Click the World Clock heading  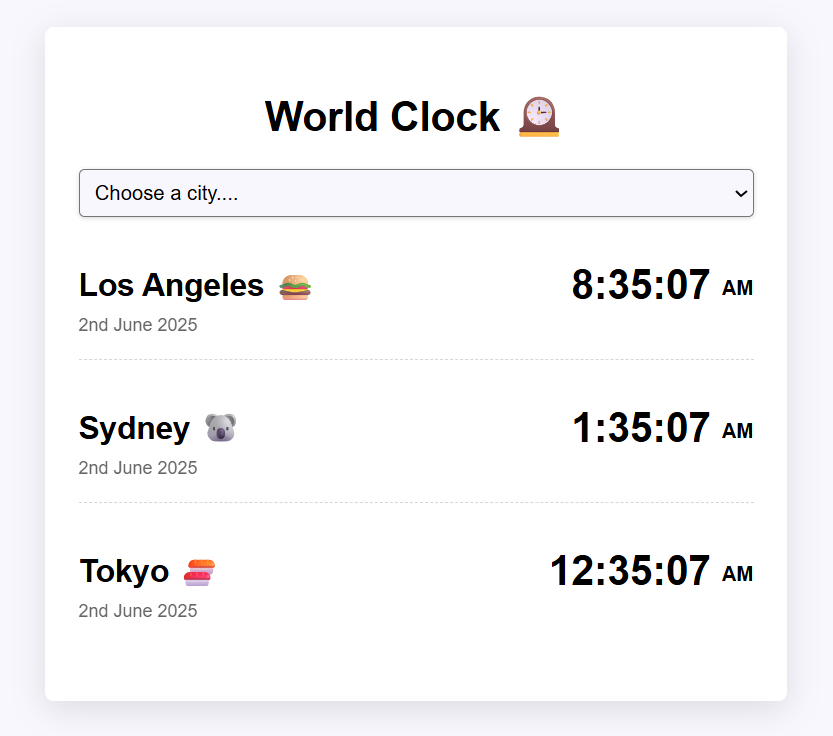(x=382, y=117)
